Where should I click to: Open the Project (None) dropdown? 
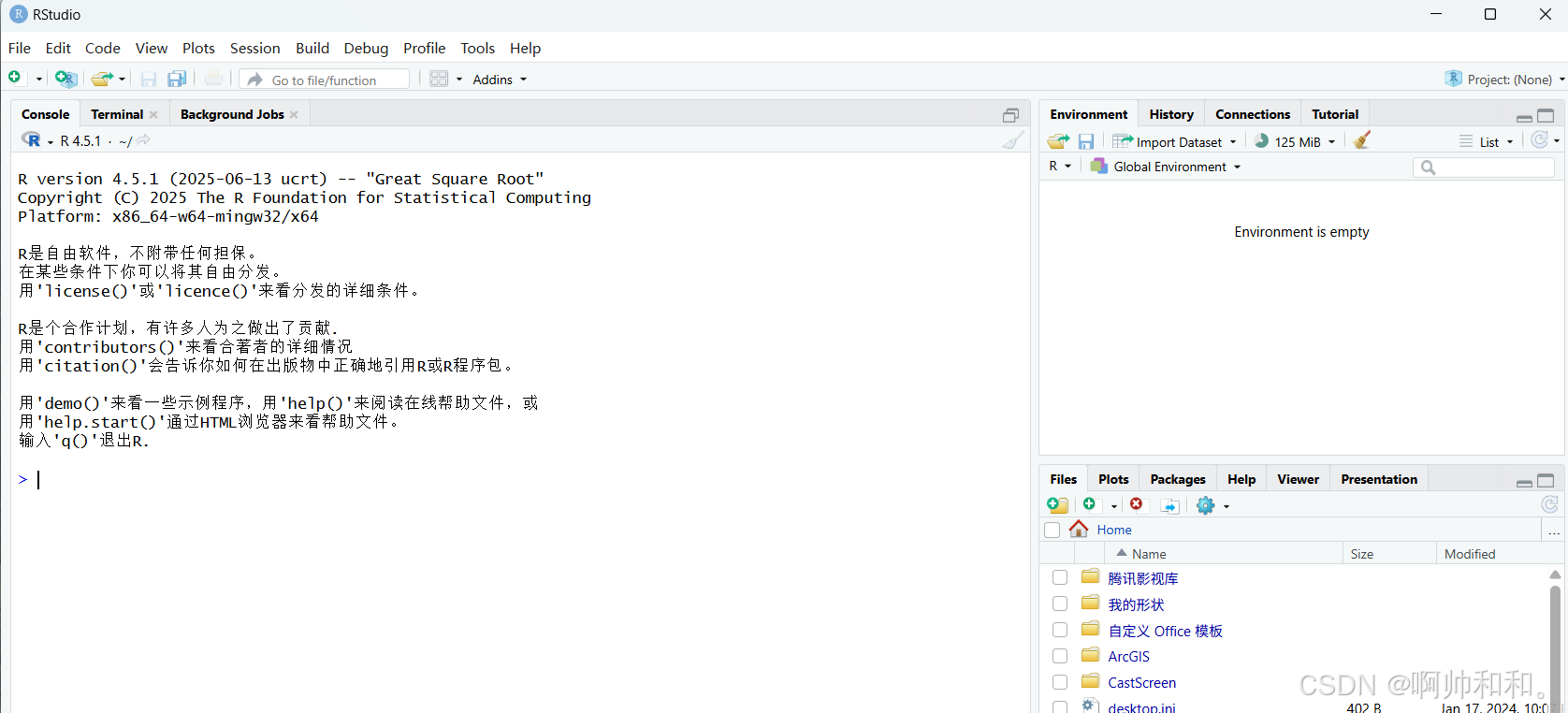pyautogui.click(x=1504, y=80)
